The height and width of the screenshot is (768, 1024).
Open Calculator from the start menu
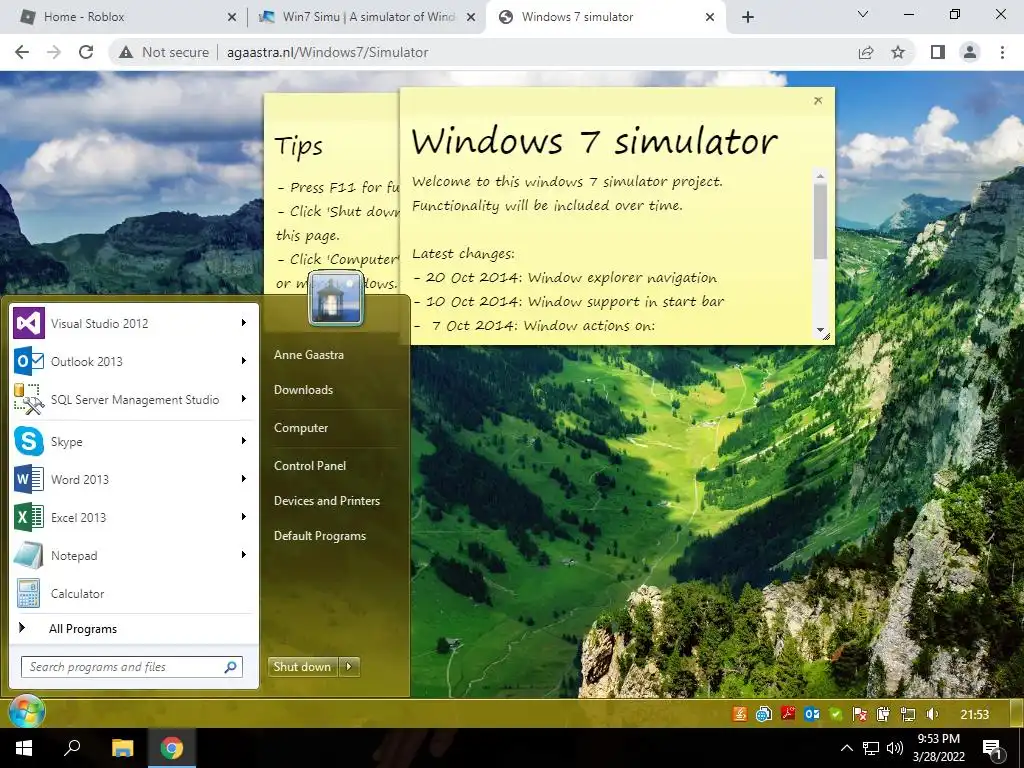[x=134, y=594]
